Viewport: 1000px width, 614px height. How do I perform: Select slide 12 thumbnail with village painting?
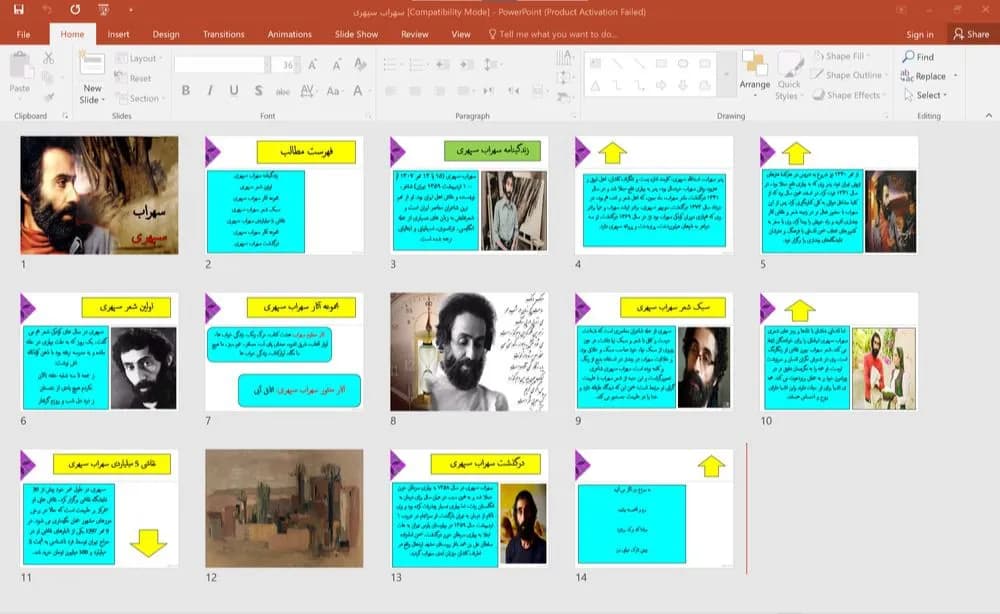point(284,508)
